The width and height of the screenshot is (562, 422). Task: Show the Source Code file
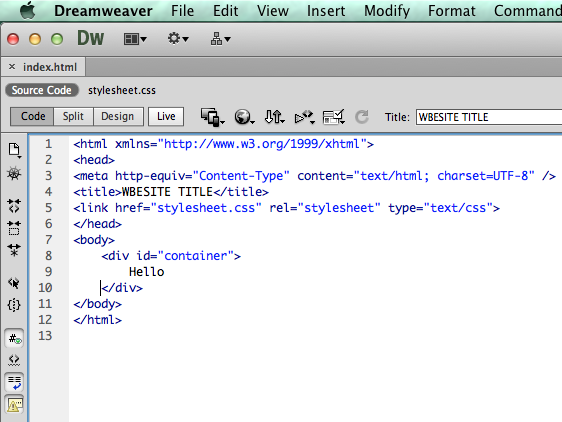pyautogui.click(x=42, y=90)
